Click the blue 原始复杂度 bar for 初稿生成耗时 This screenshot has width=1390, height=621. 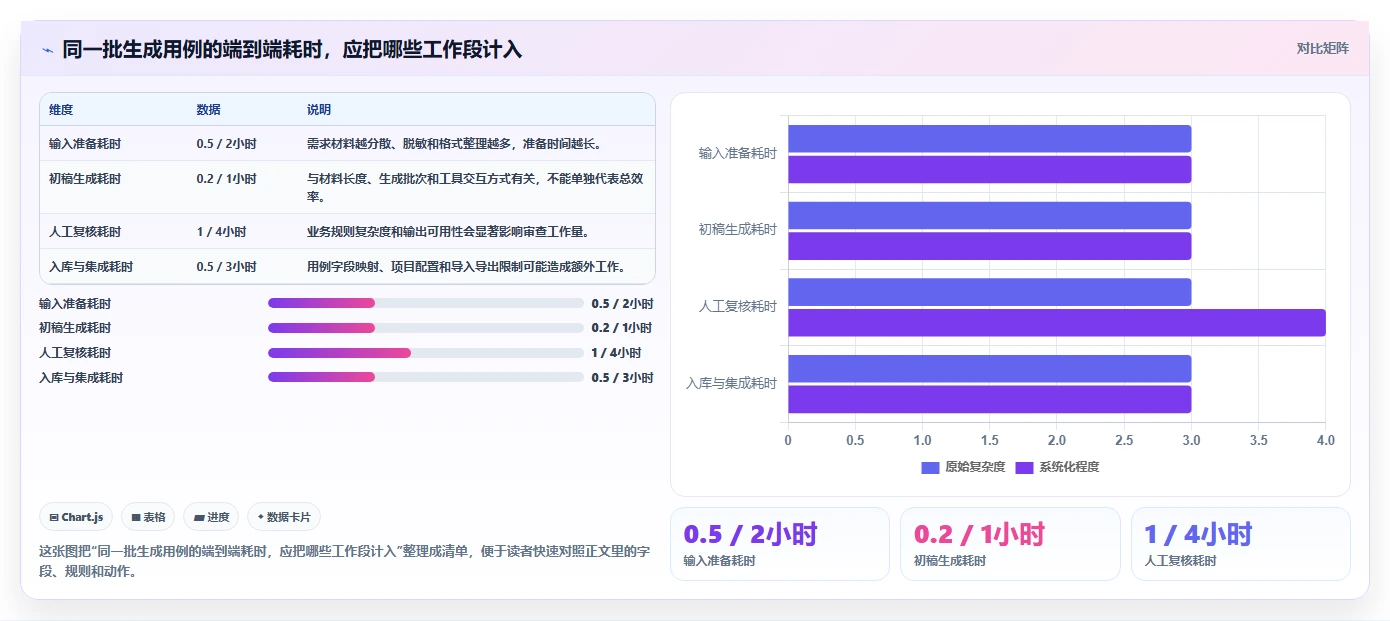click(989, 215)
